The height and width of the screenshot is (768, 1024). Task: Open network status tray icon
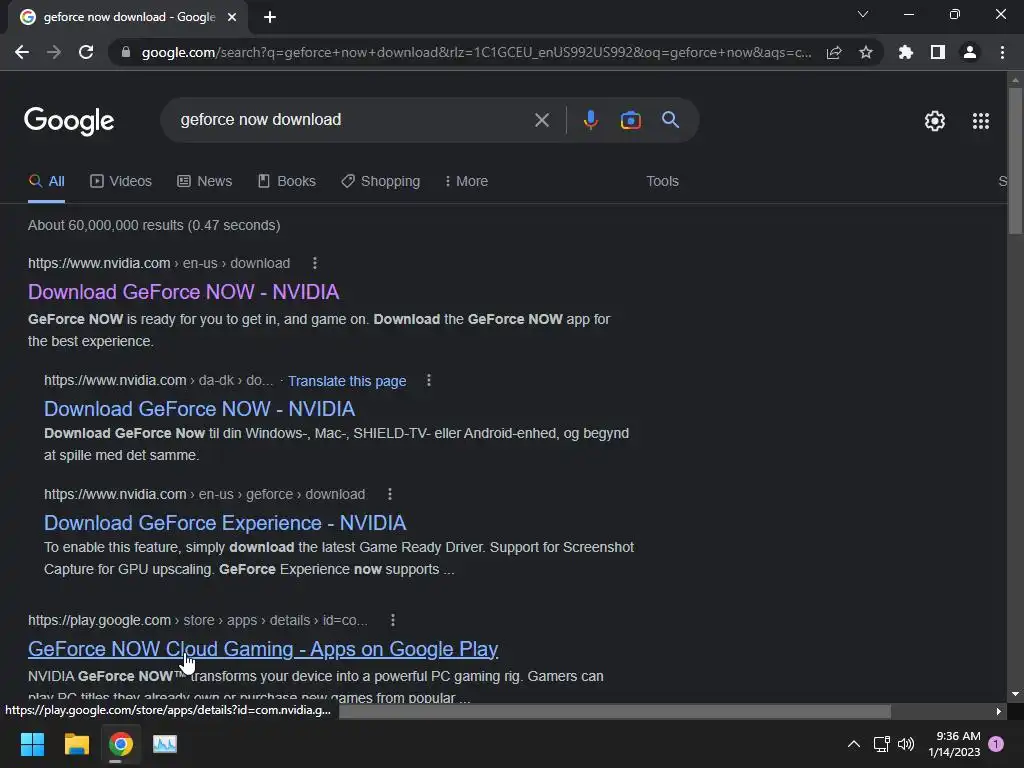882,744
